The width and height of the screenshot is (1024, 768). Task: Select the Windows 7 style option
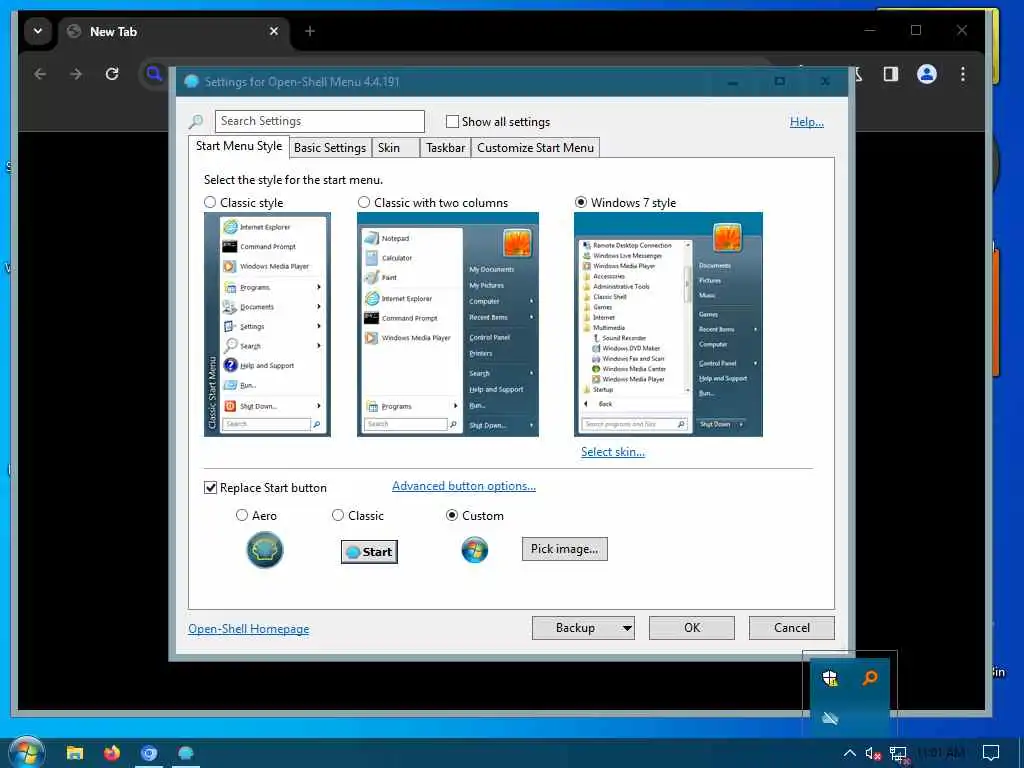[x=581, y=202]
